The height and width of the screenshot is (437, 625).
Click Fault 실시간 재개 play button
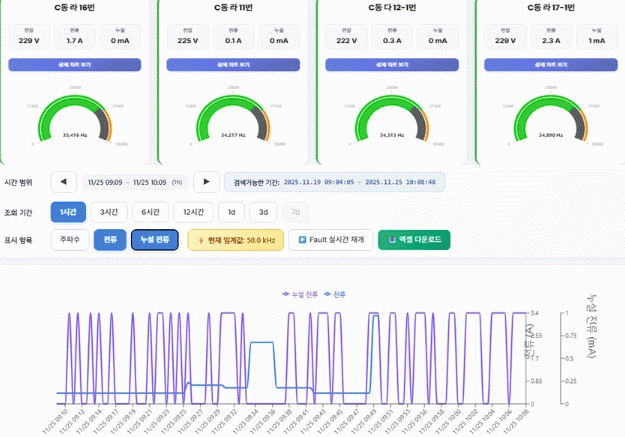click(330, 240)
